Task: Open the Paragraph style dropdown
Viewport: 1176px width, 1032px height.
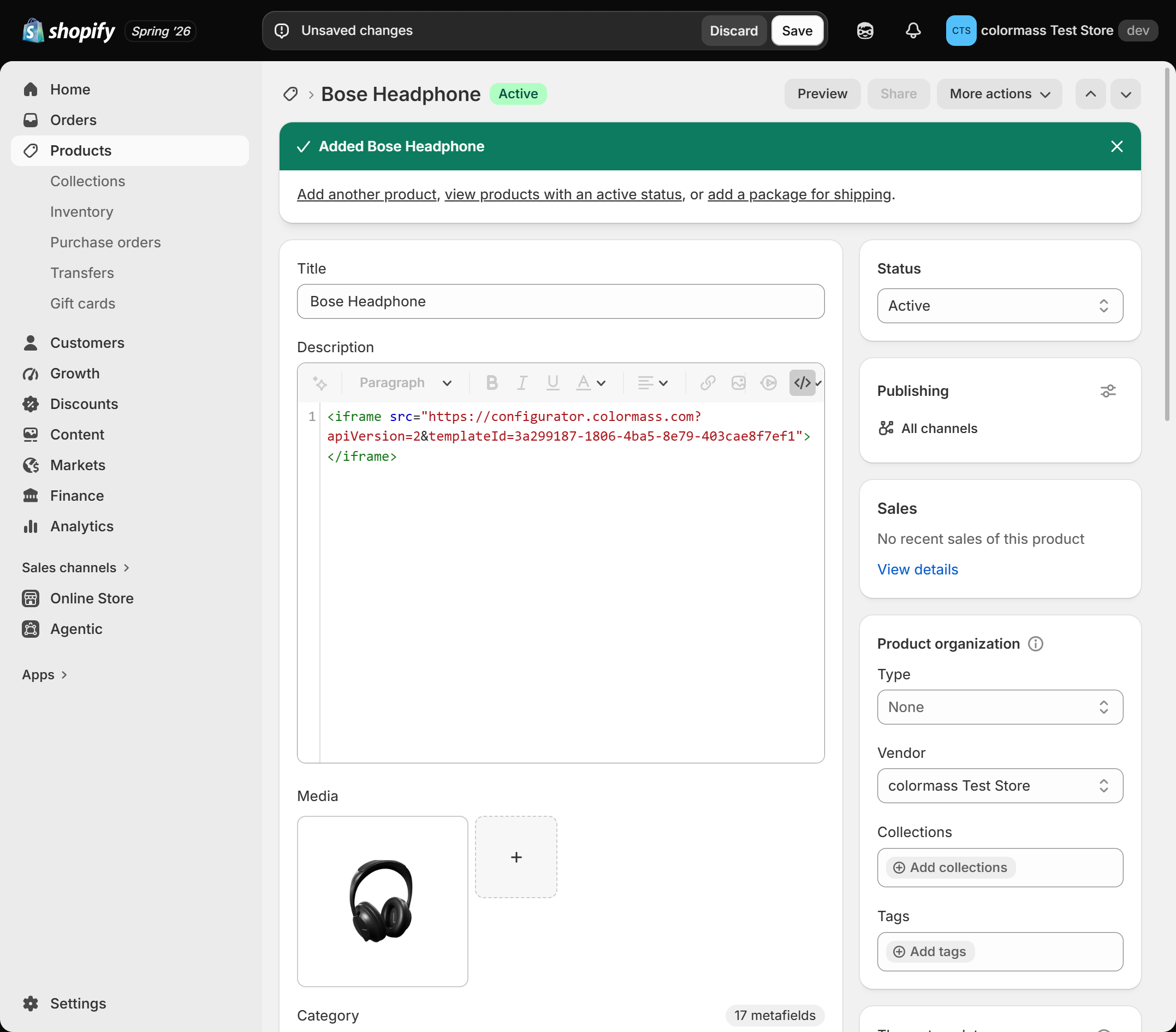Action: click(406, 383)
